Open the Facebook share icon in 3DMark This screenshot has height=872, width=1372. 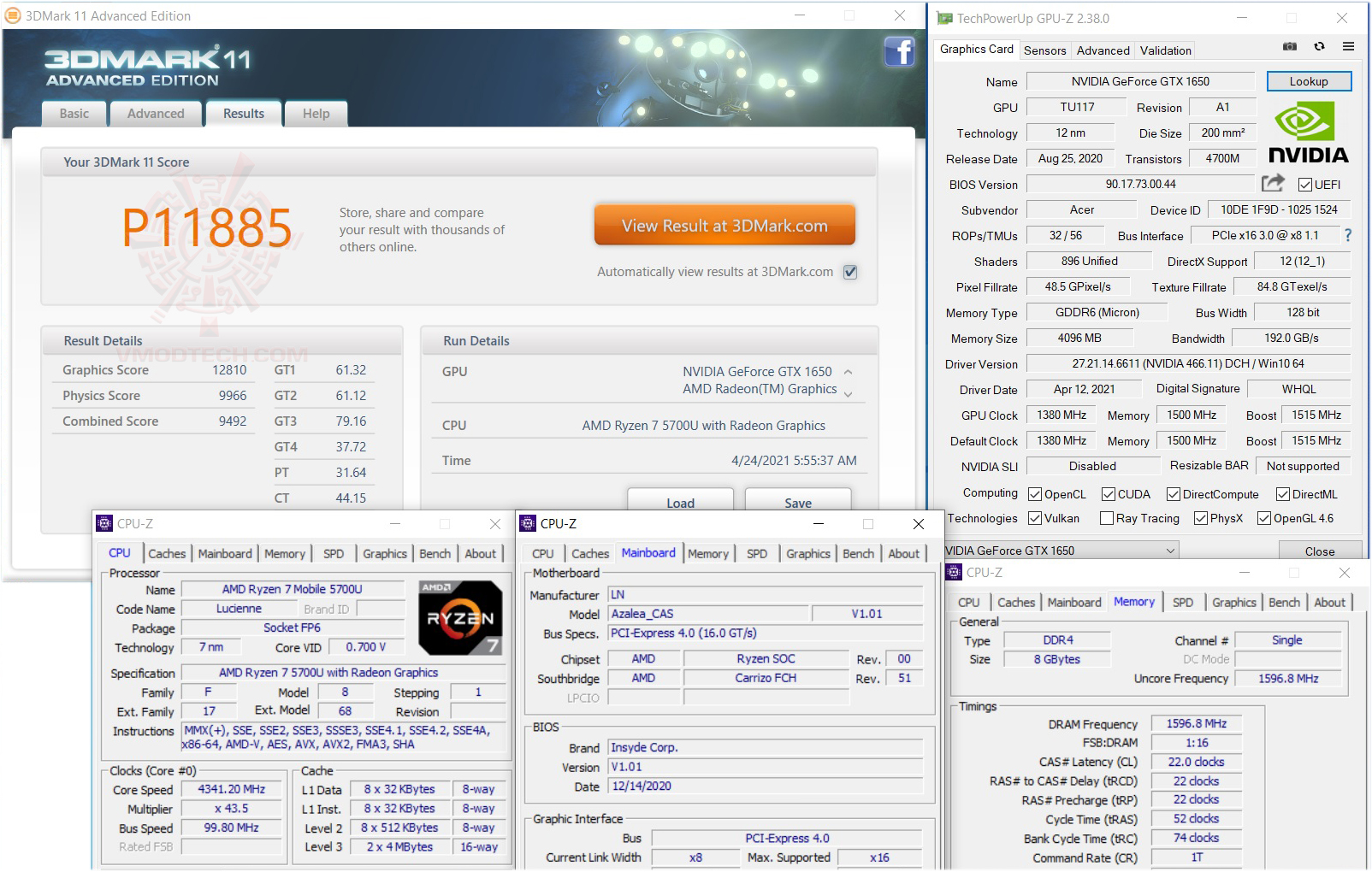click(899, 52)
